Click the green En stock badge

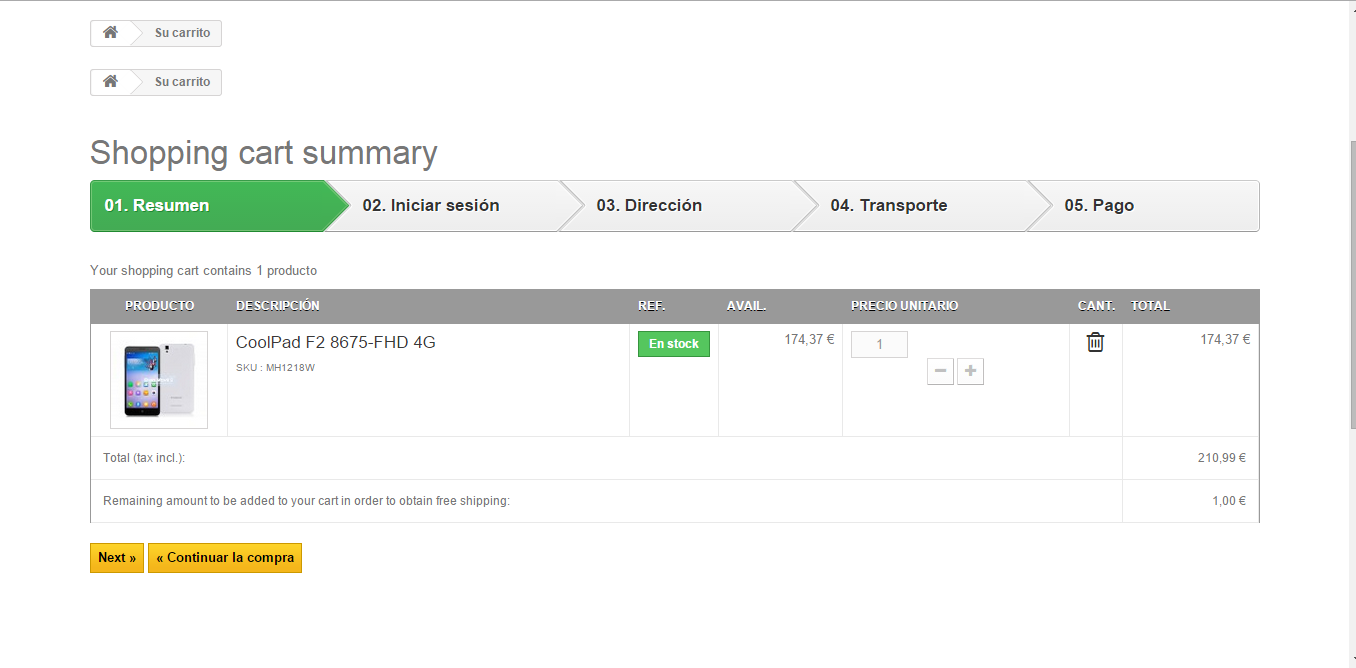[673, 344]
